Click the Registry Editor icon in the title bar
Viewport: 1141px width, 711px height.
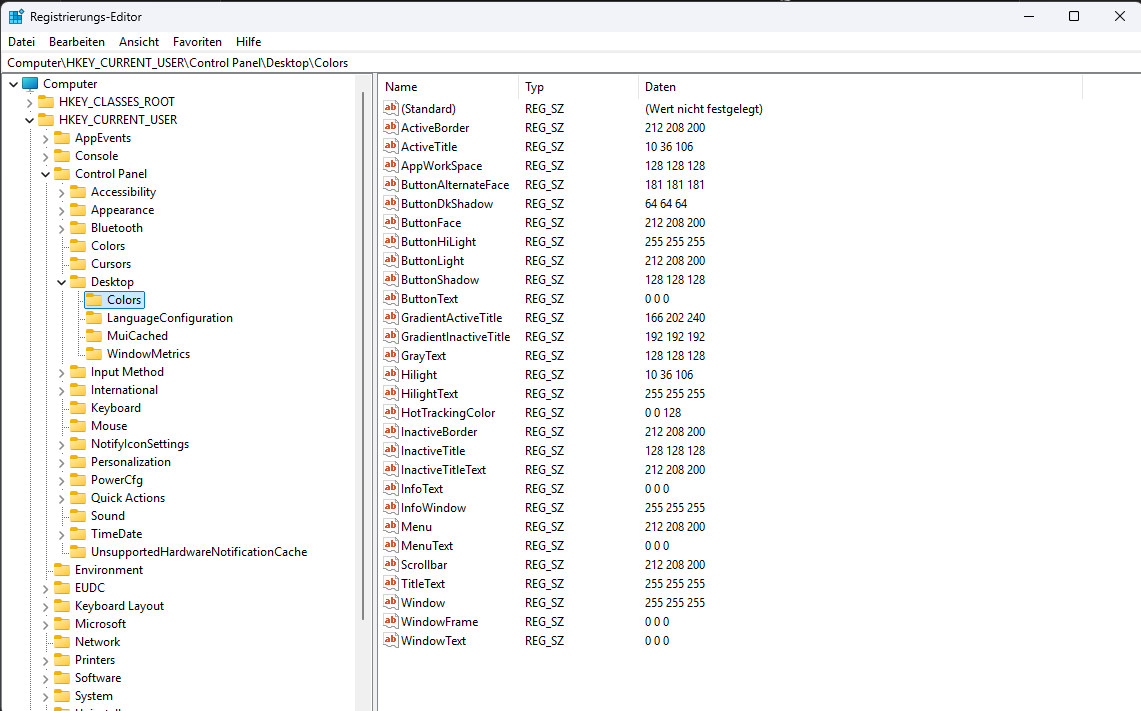point(14,15)
